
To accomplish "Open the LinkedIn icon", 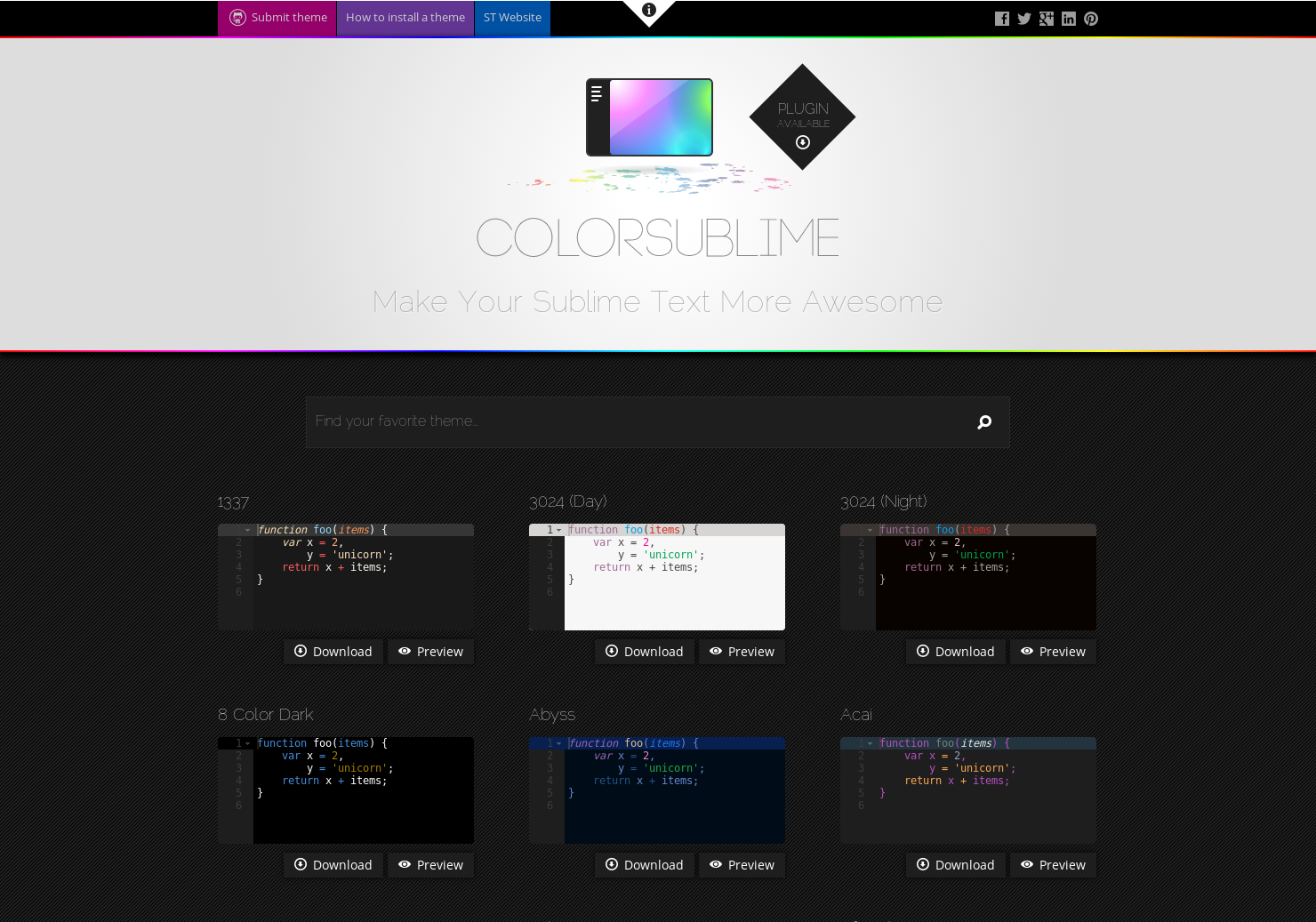I will [x=1068, y=18].
